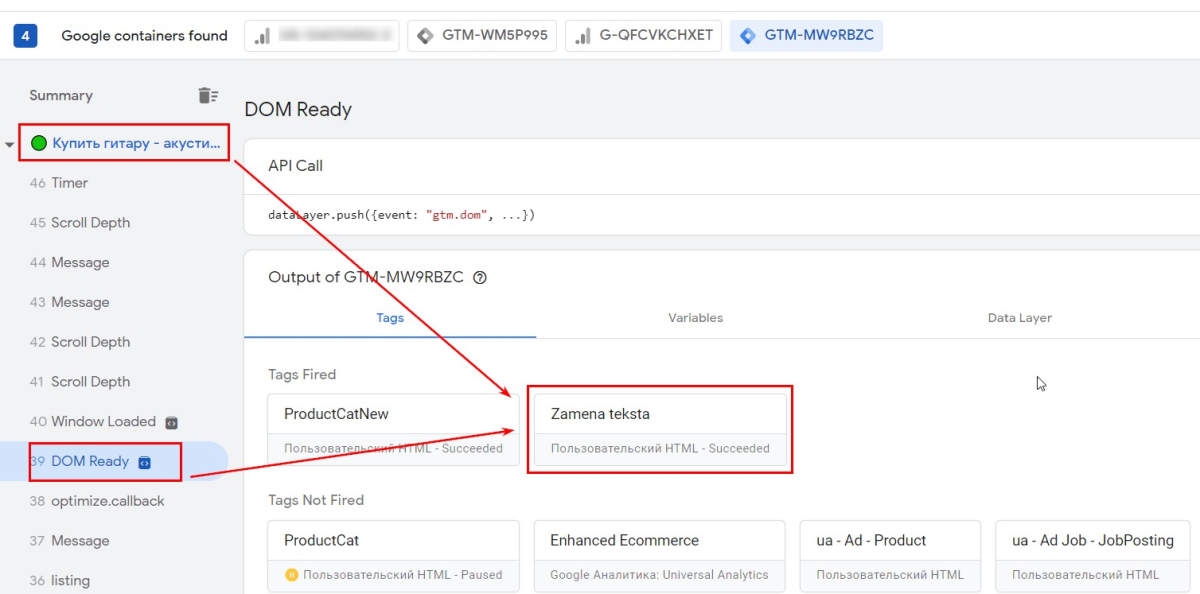Select event 42 Scroll Depth

[80, 342]
